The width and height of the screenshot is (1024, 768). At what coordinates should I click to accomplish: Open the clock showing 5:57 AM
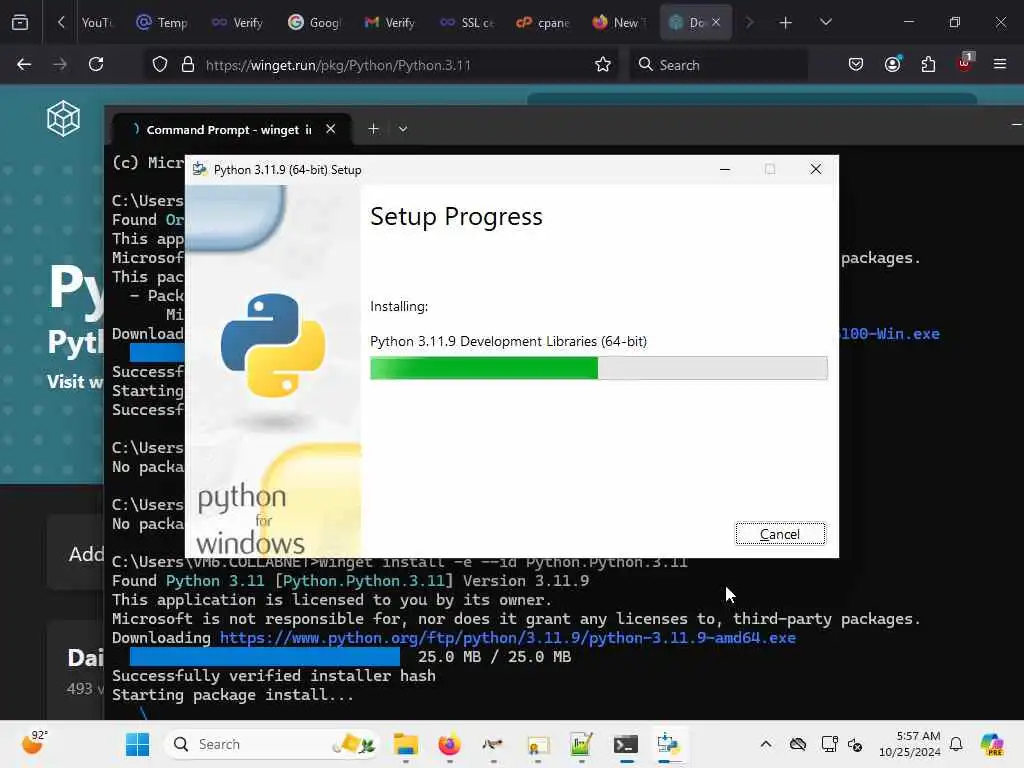[x=909, y=744]
